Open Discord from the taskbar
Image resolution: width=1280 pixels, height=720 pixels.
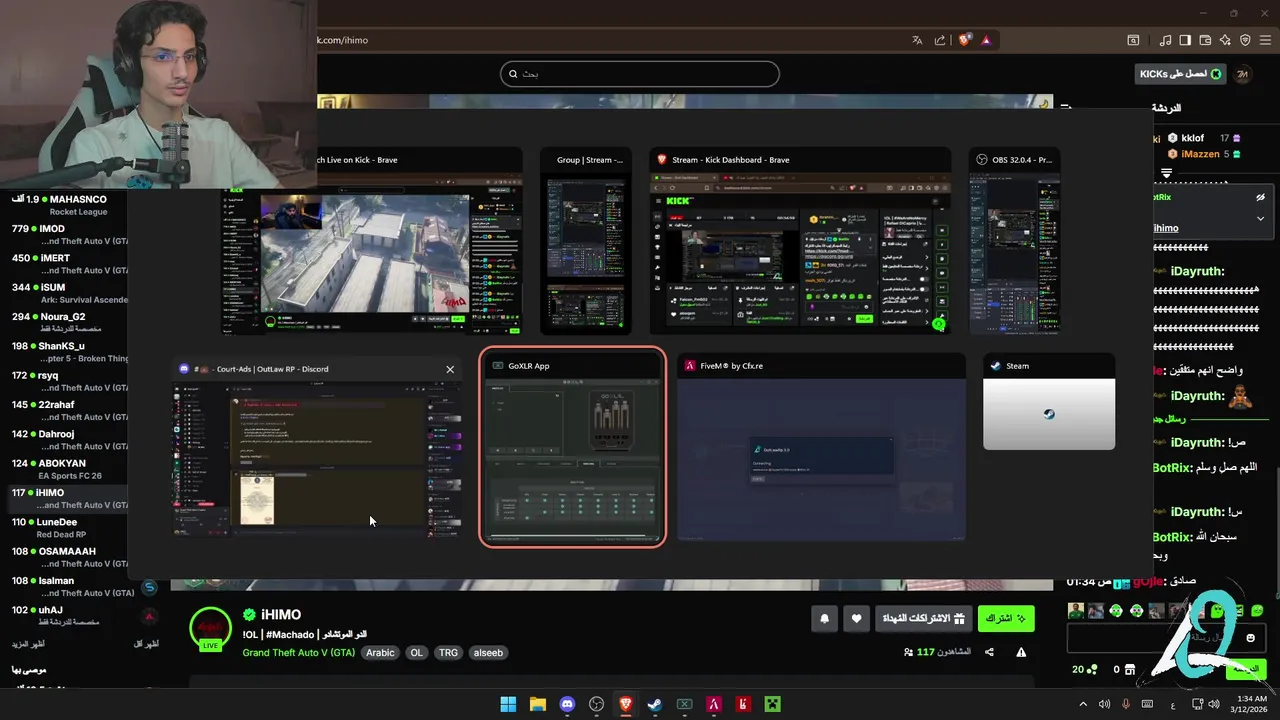coord(567,704)
